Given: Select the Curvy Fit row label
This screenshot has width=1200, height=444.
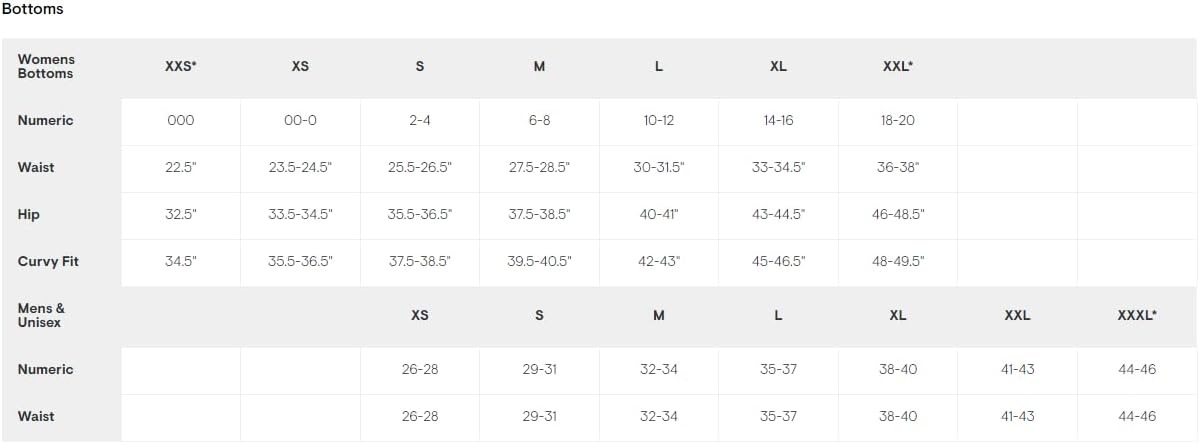Looking at the screenshot, I should point(48,261).
